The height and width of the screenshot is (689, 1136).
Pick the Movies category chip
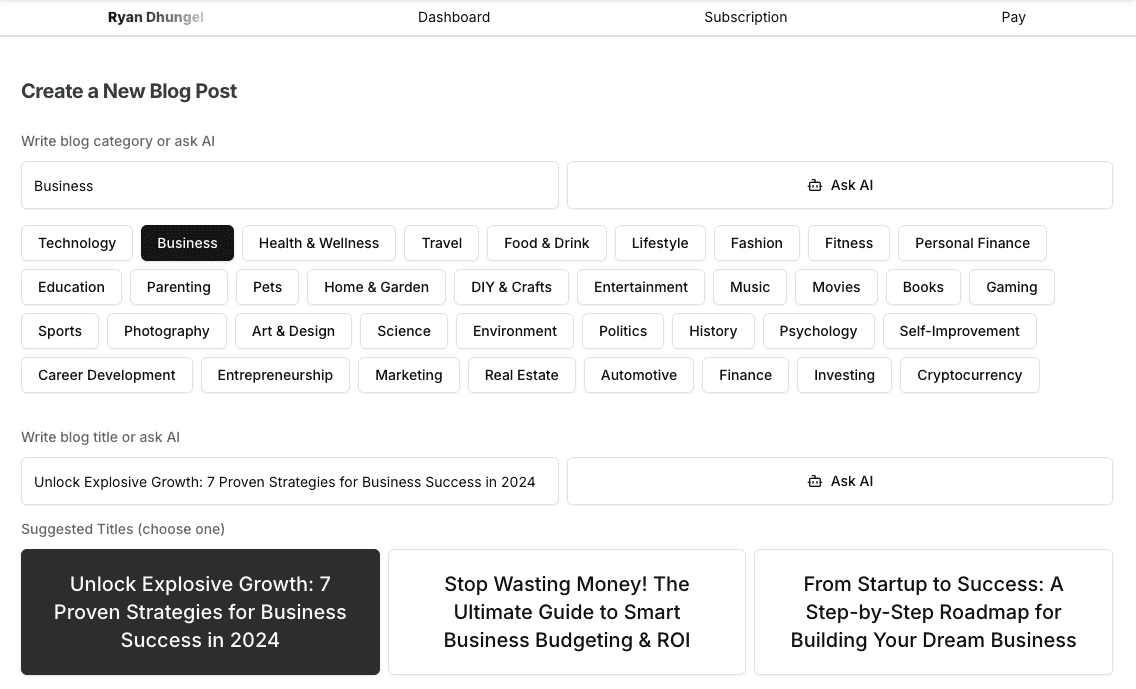click(x=836, y=288)
